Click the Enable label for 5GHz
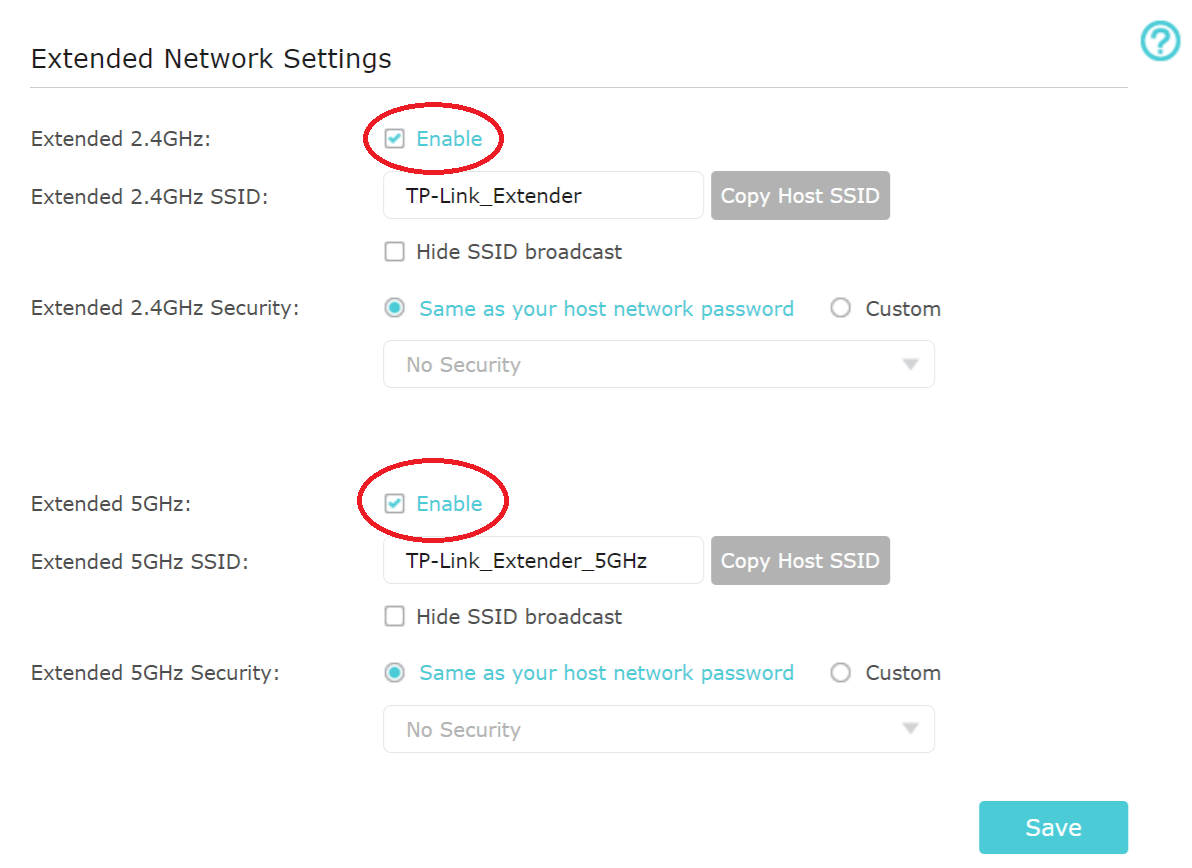The width and height of the screenshot is (1192, 868). click(449, 504)
